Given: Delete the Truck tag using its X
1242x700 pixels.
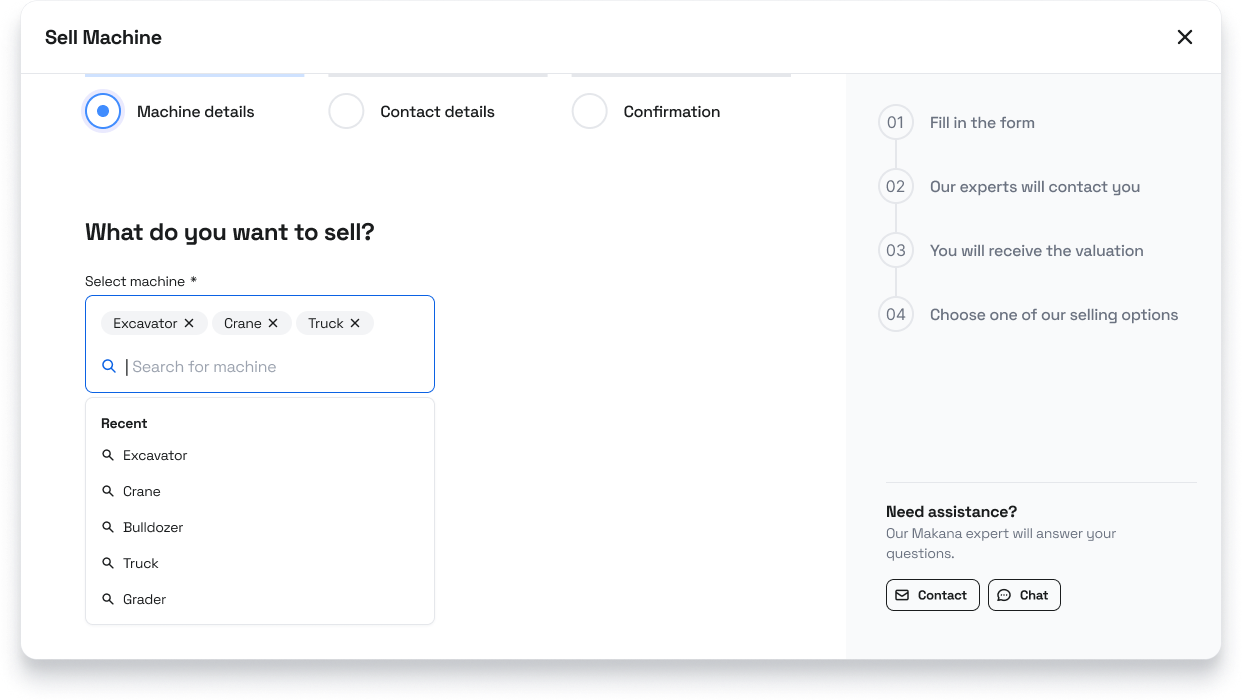Looking at the screenshot, I should pos(355,323).
